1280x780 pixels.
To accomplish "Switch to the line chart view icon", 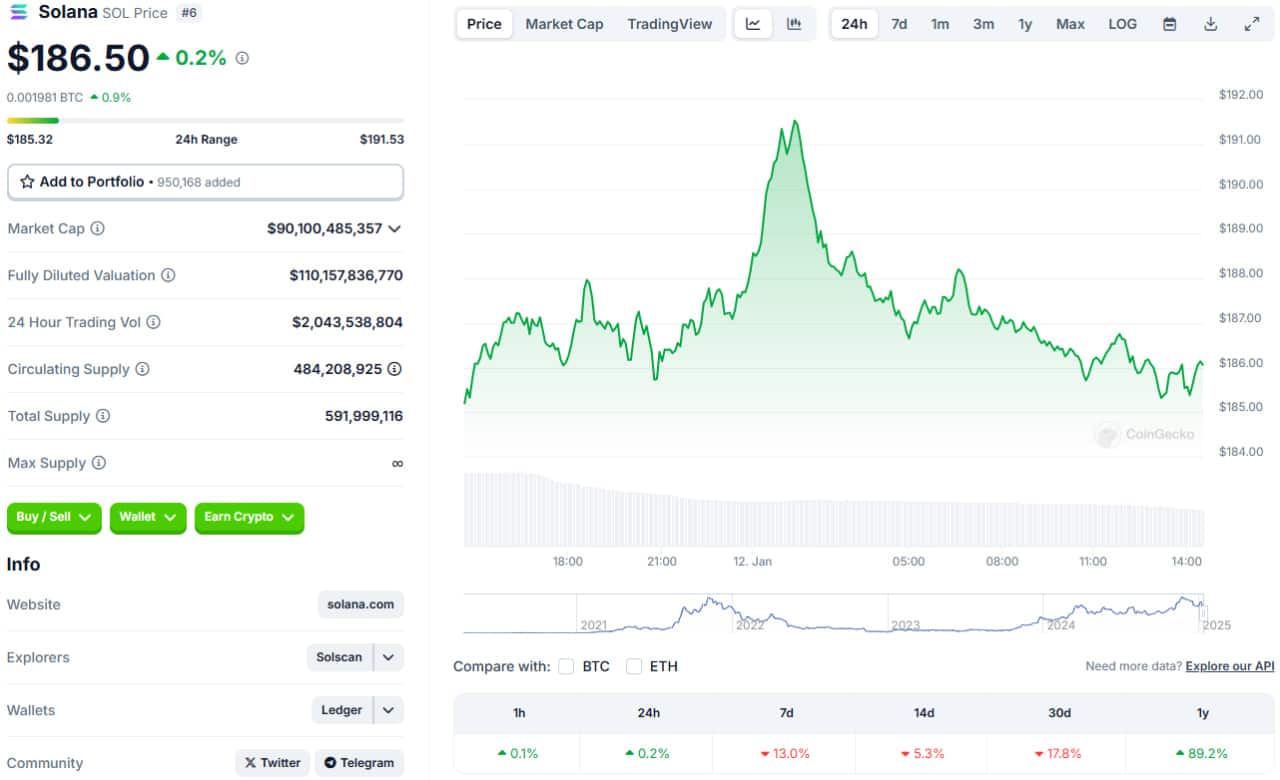I will coord(753,24).
